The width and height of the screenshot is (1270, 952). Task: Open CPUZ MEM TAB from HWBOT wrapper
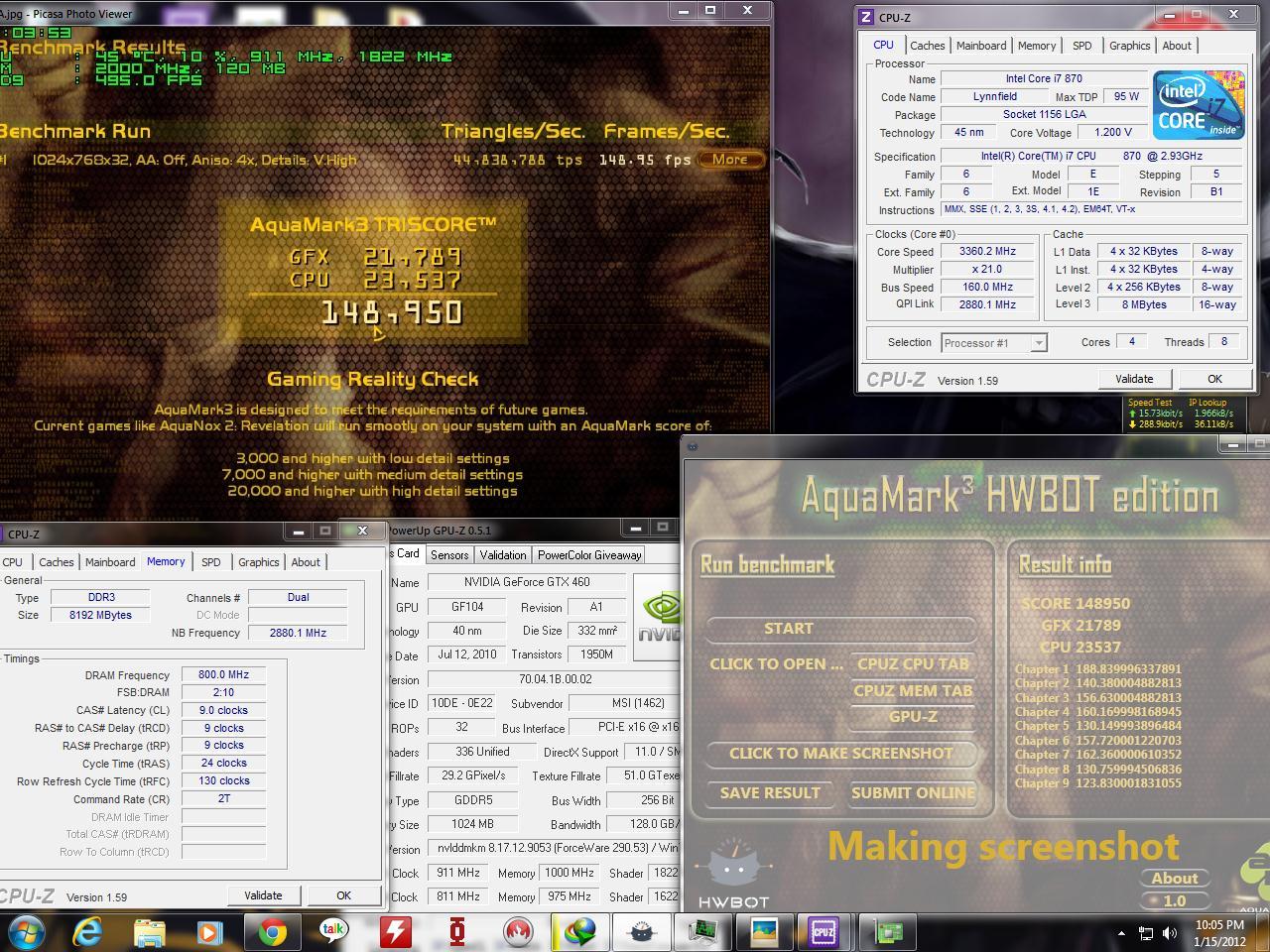click(x=913, y=691)
